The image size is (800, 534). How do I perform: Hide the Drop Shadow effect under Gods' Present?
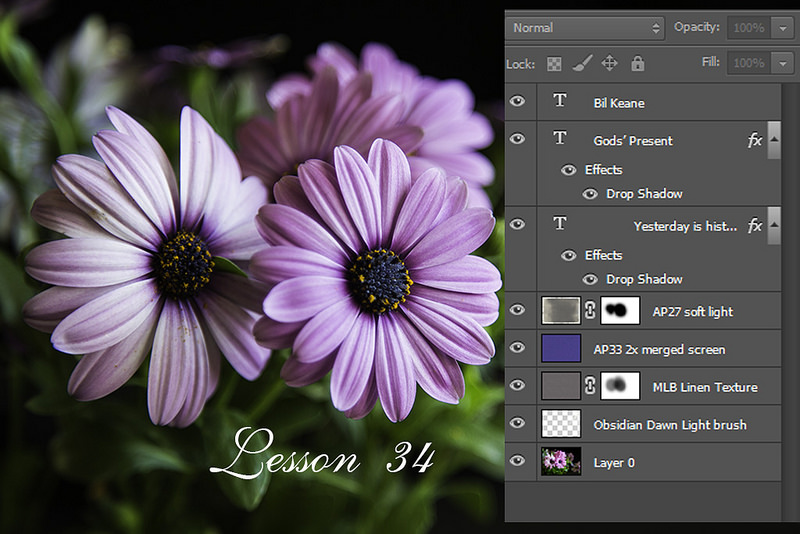(x=591, y=194)
